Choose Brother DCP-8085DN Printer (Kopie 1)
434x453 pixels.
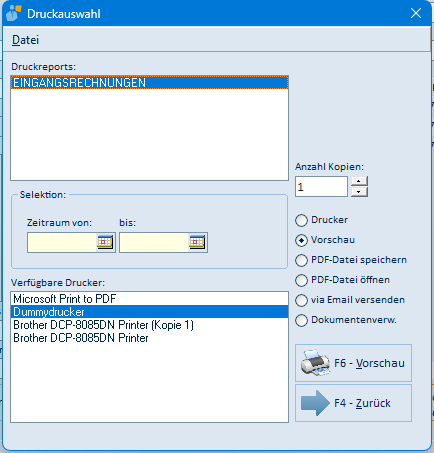[149, 325]
